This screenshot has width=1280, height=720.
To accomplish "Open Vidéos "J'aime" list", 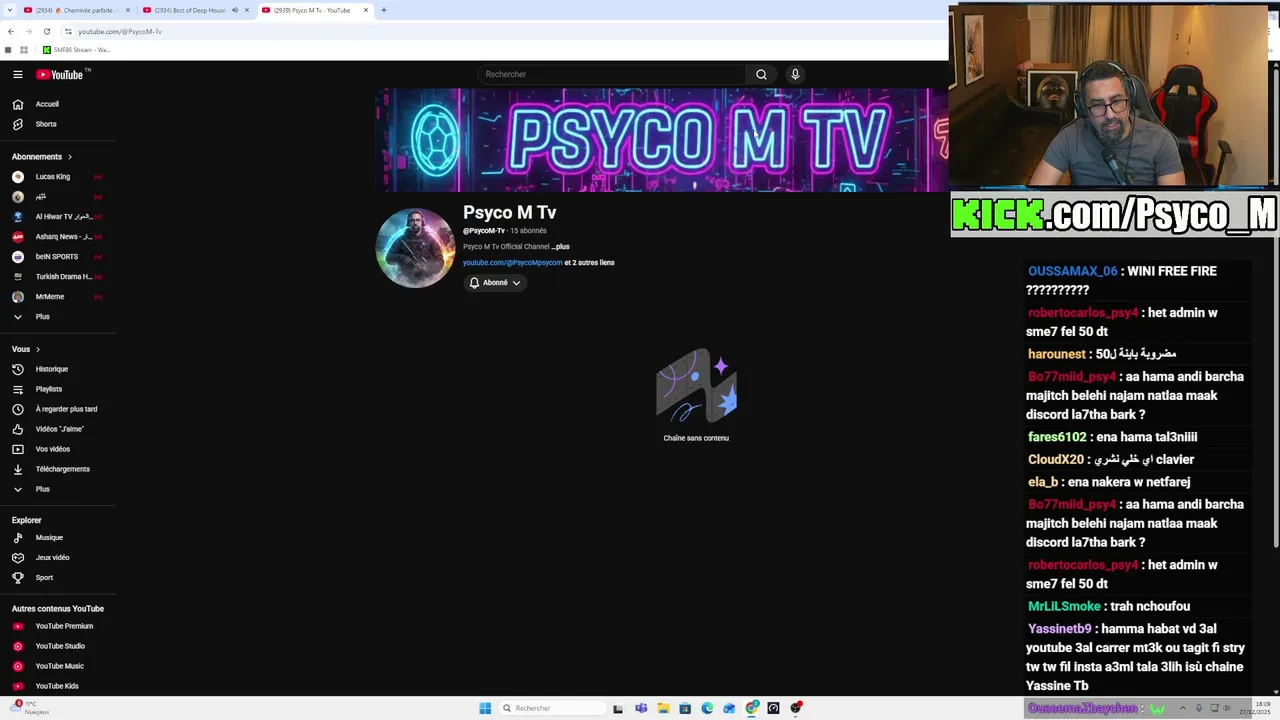I will pos(60,429).
